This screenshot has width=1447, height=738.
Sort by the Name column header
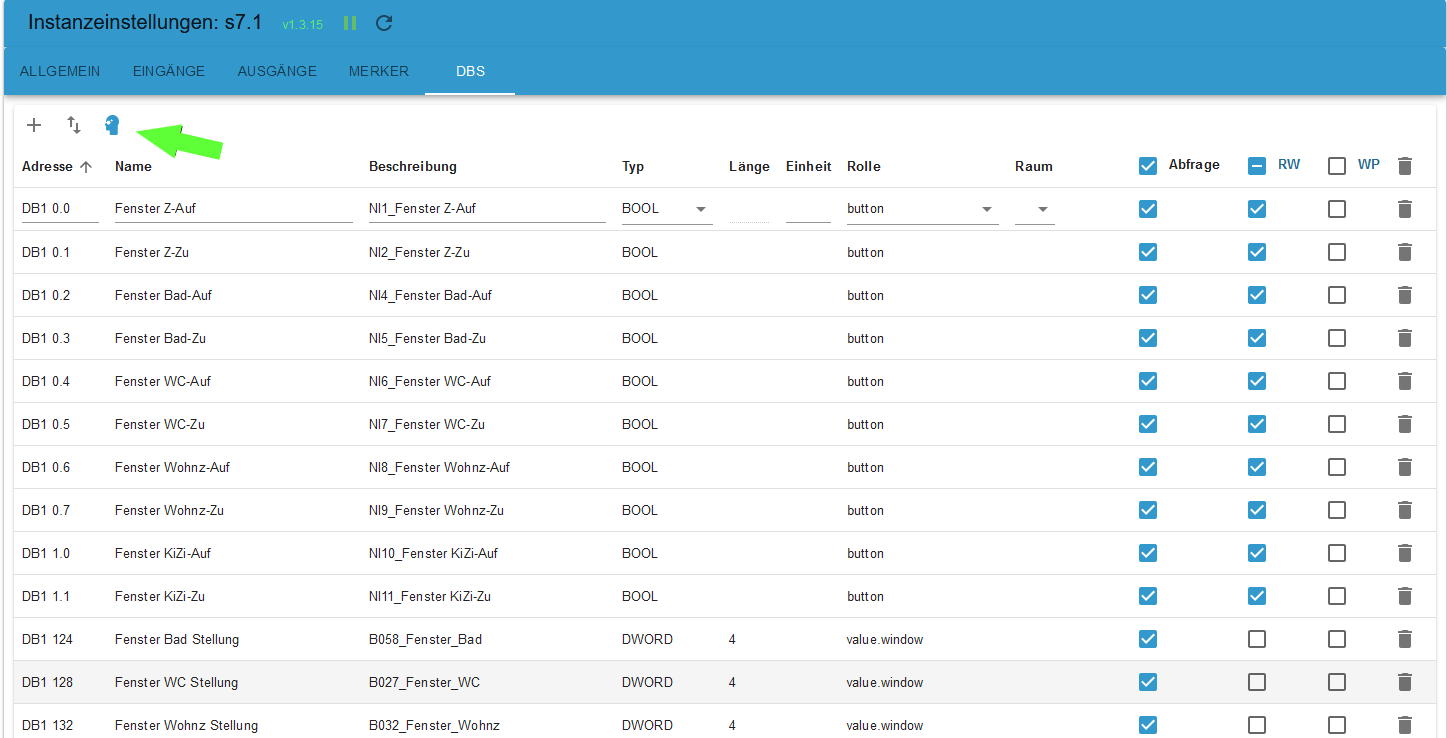coord(133,167)
